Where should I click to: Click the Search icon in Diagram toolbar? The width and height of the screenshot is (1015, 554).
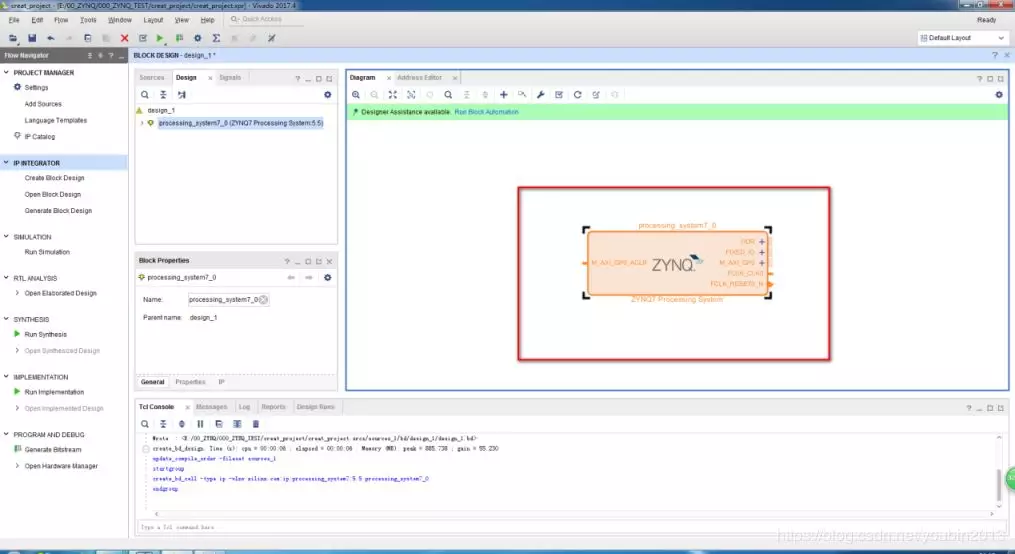point(448,94)
